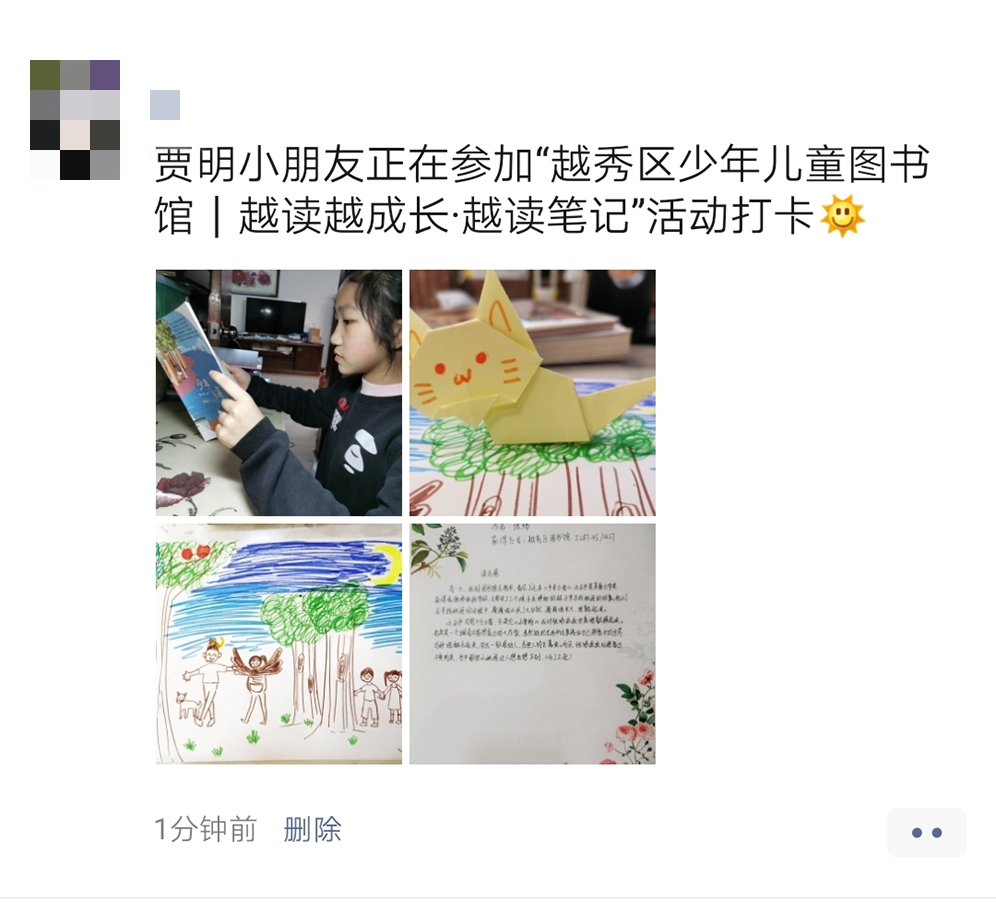
Task: Open the blurred username next to the avatar
Action: pos(165,105)
